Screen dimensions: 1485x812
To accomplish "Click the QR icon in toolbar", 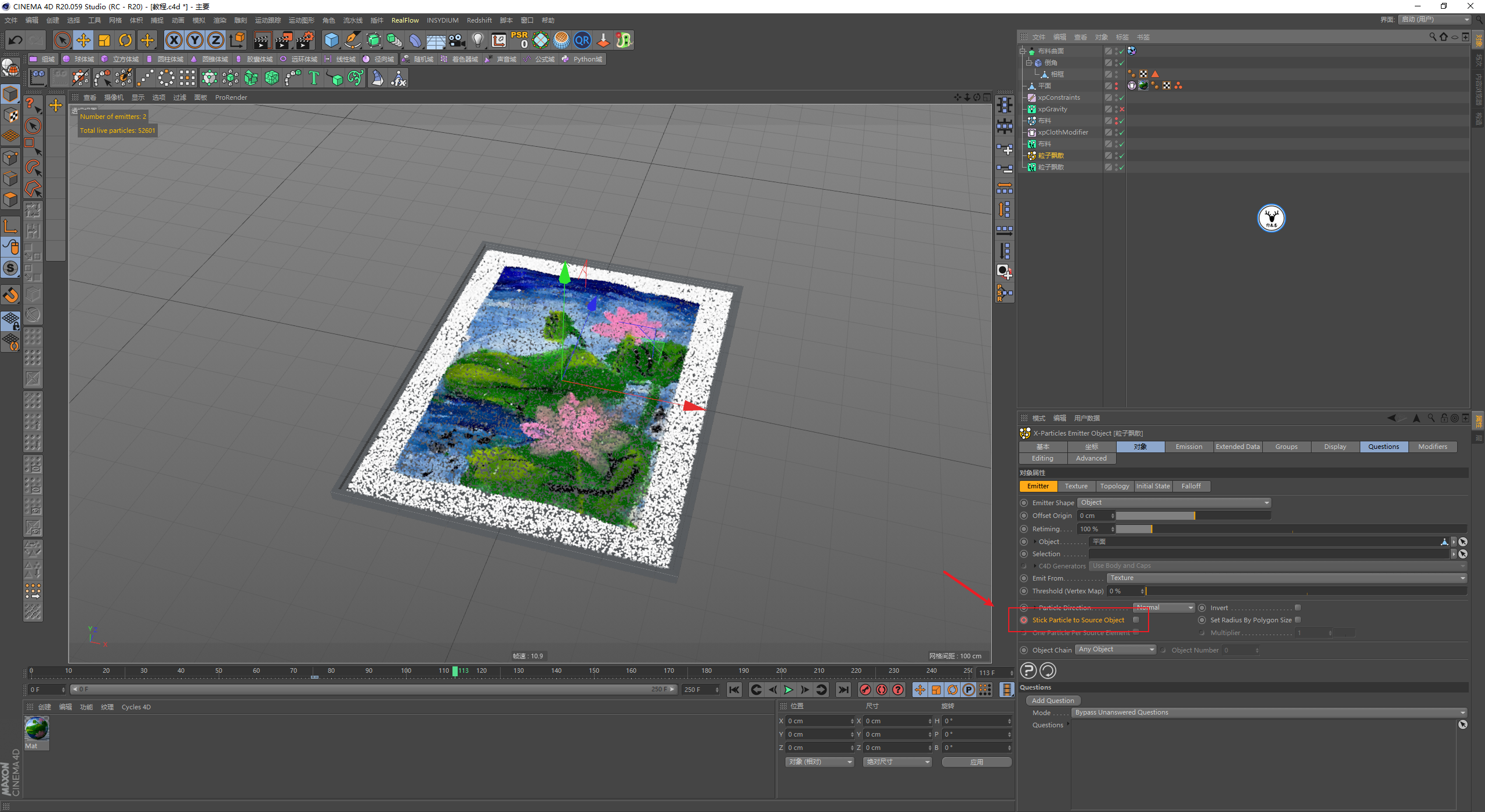I will tap(582, 40).
